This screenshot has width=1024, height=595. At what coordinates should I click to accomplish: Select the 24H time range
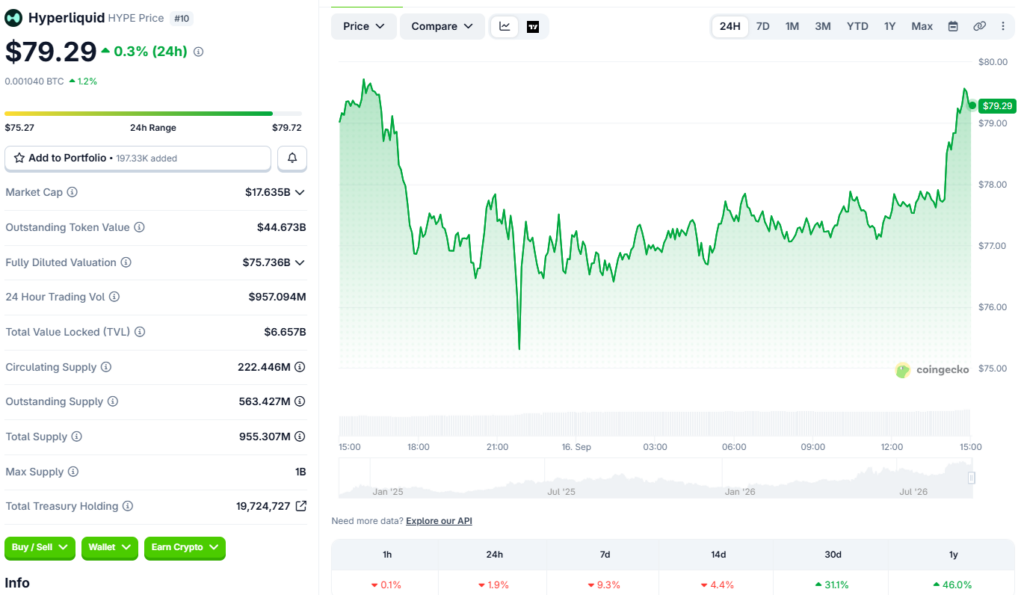(729, 27)
